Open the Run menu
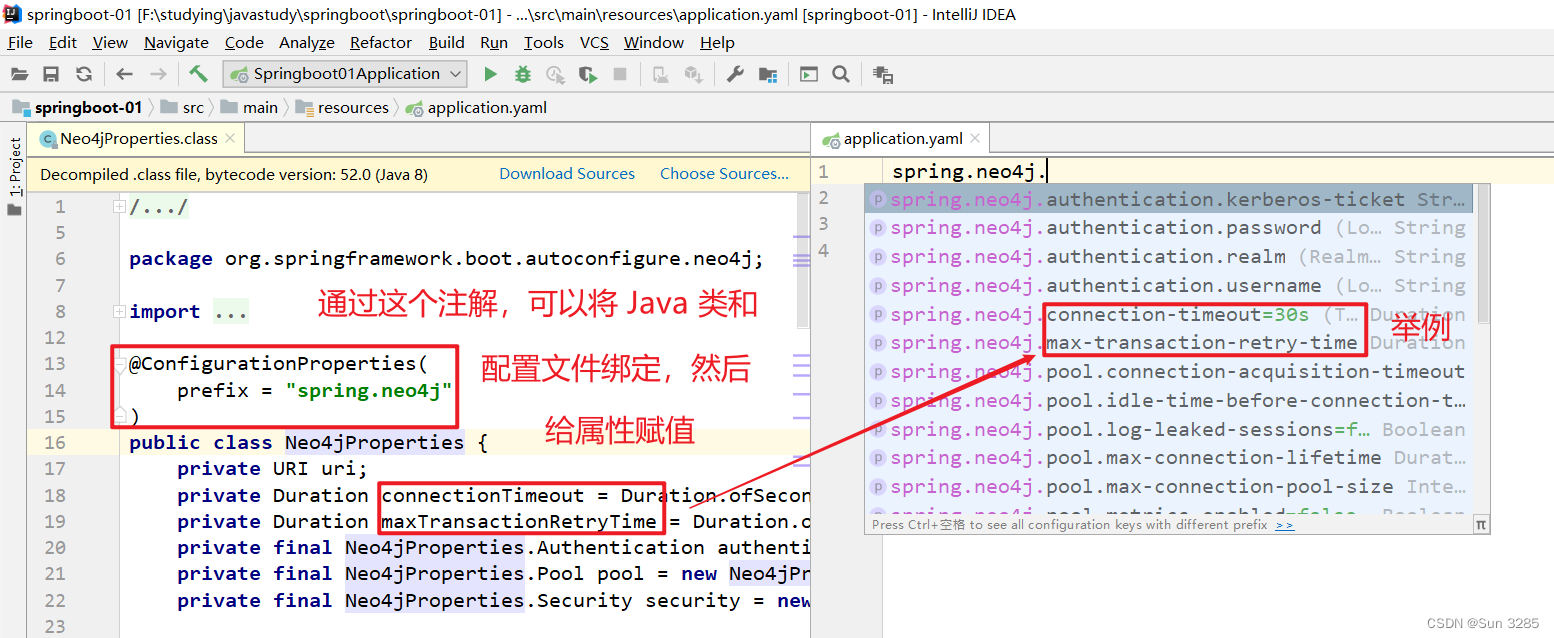The height and width of the screenshot is (638, 1554). click(x=494, y=42)
